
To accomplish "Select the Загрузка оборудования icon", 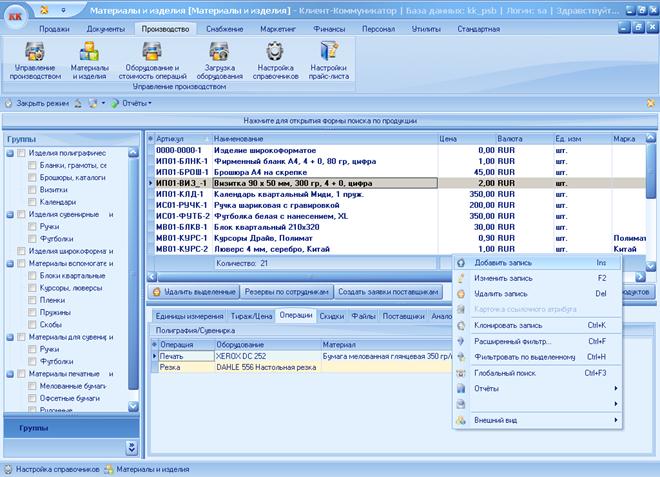I will (219, 52).
